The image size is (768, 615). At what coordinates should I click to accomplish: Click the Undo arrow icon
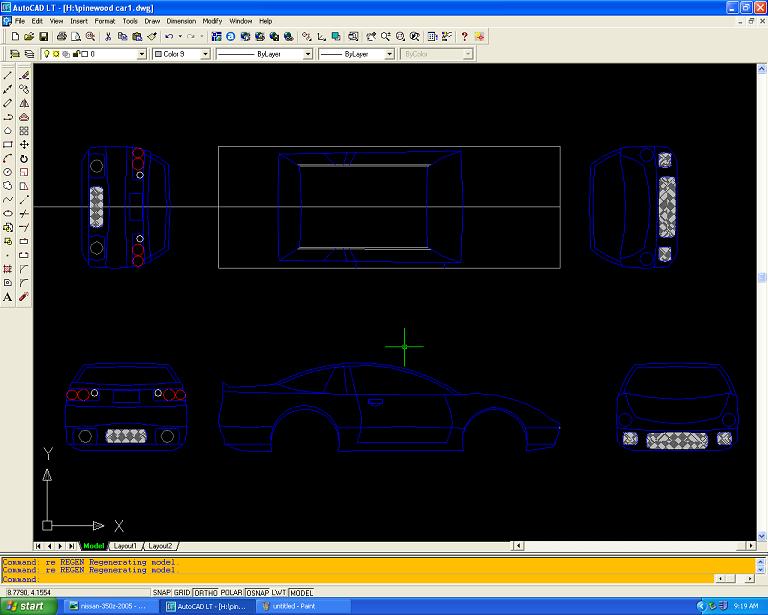[x=169, y=36]
